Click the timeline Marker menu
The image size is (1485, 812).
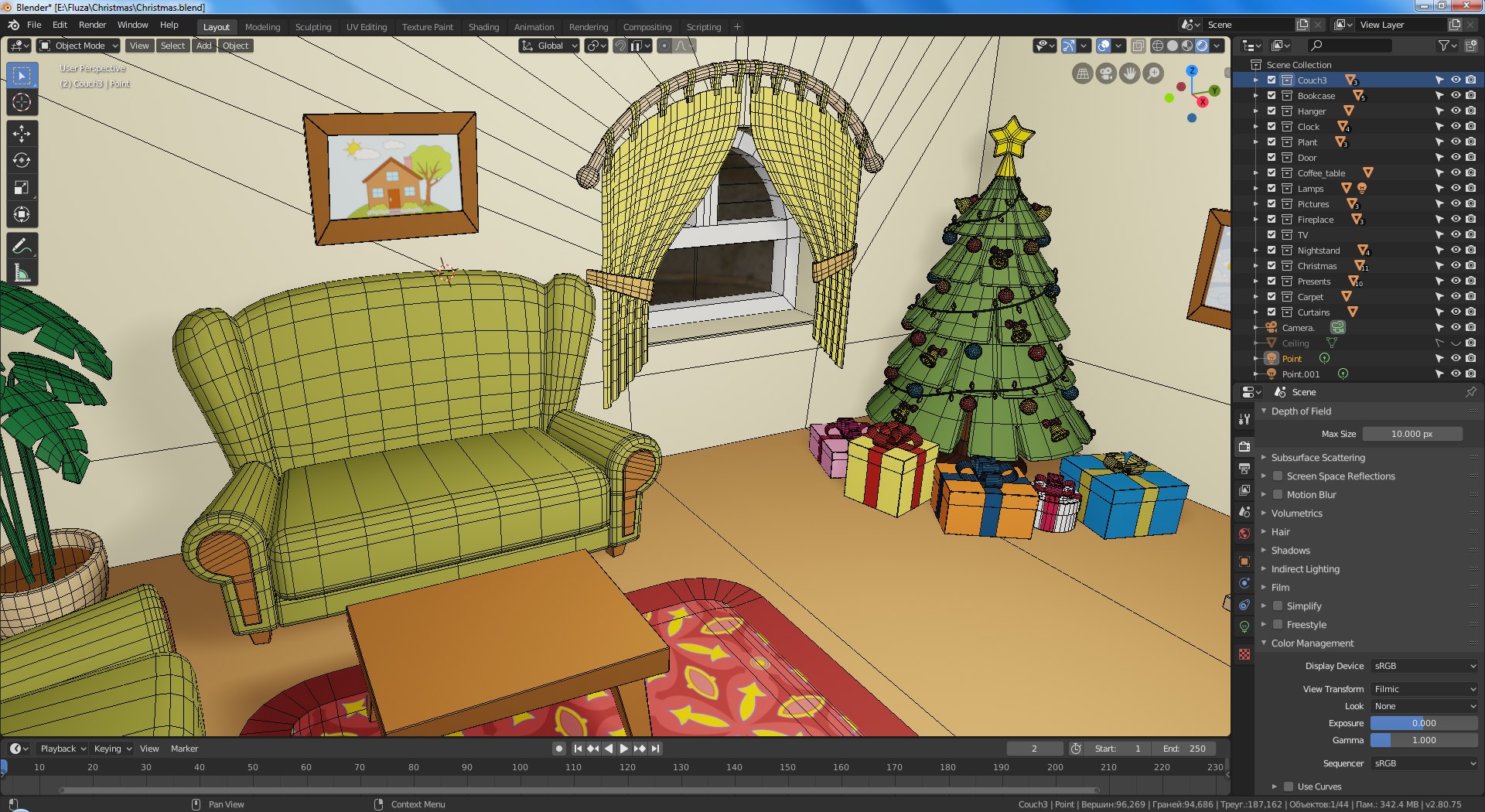point(184,749)
